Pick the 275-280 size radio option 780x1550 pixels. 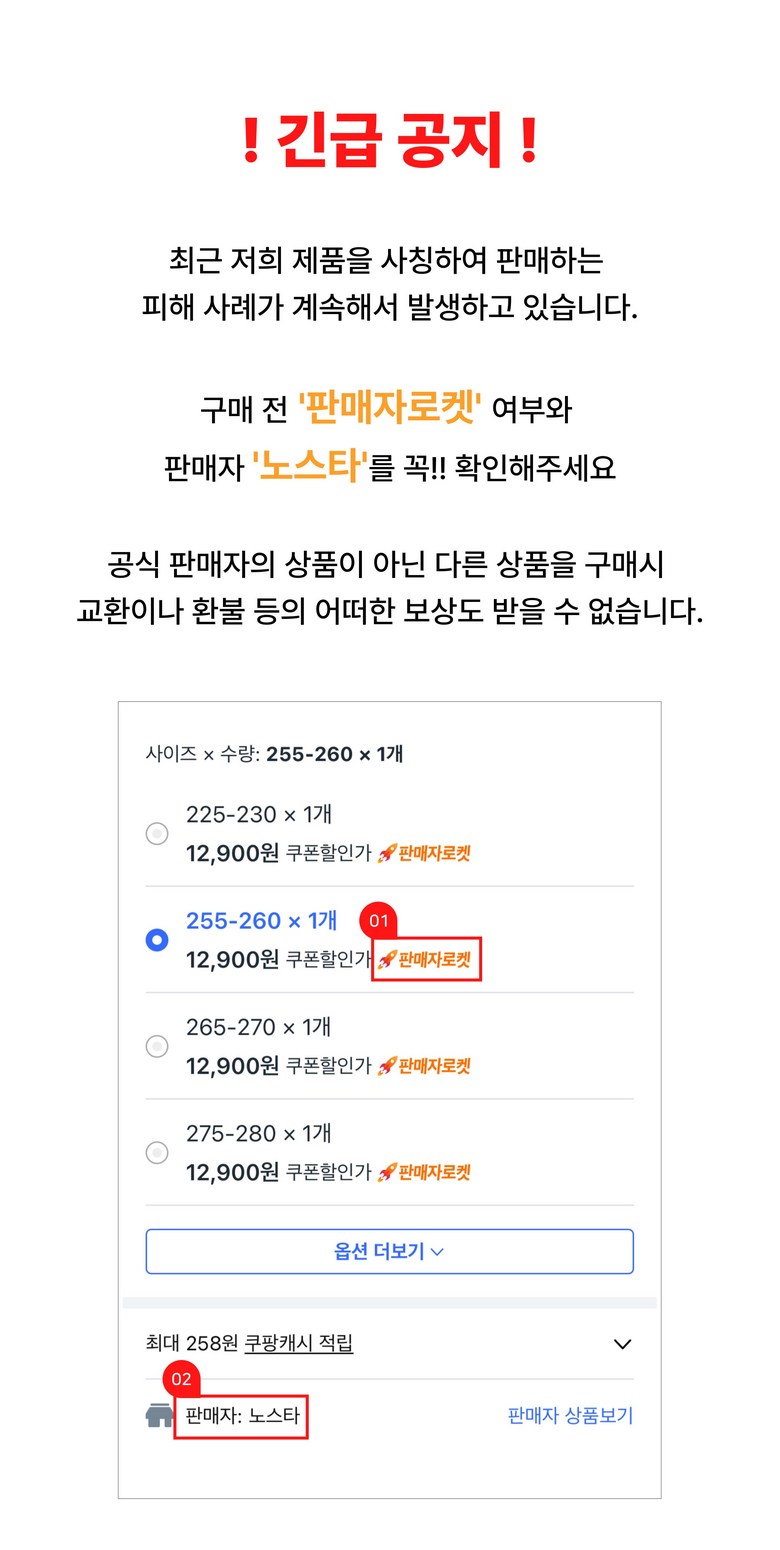pyautogui.click(x=157, y=1153)
